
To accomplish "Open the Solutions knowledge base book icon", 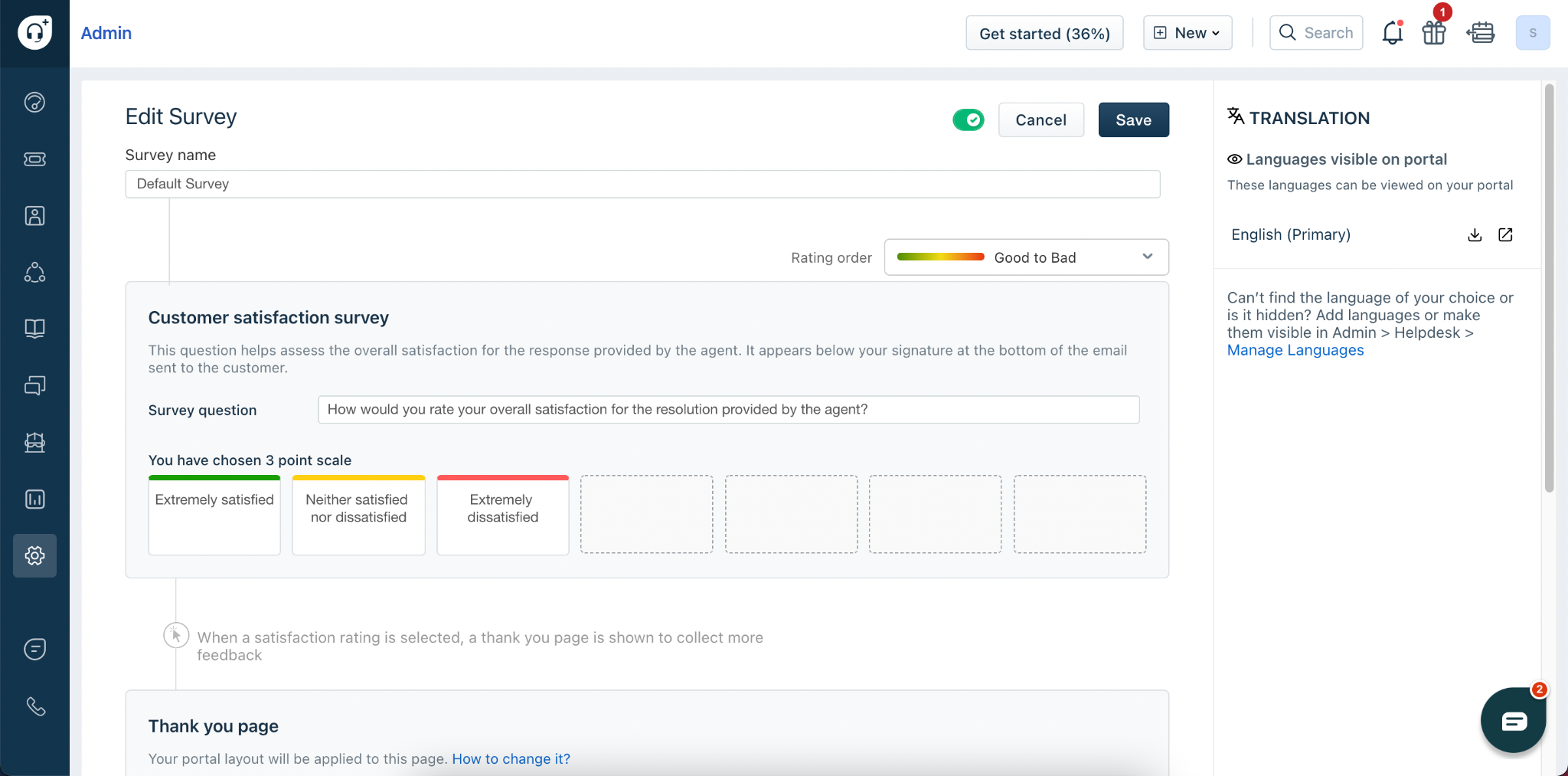I will click(x=34, y=329).
